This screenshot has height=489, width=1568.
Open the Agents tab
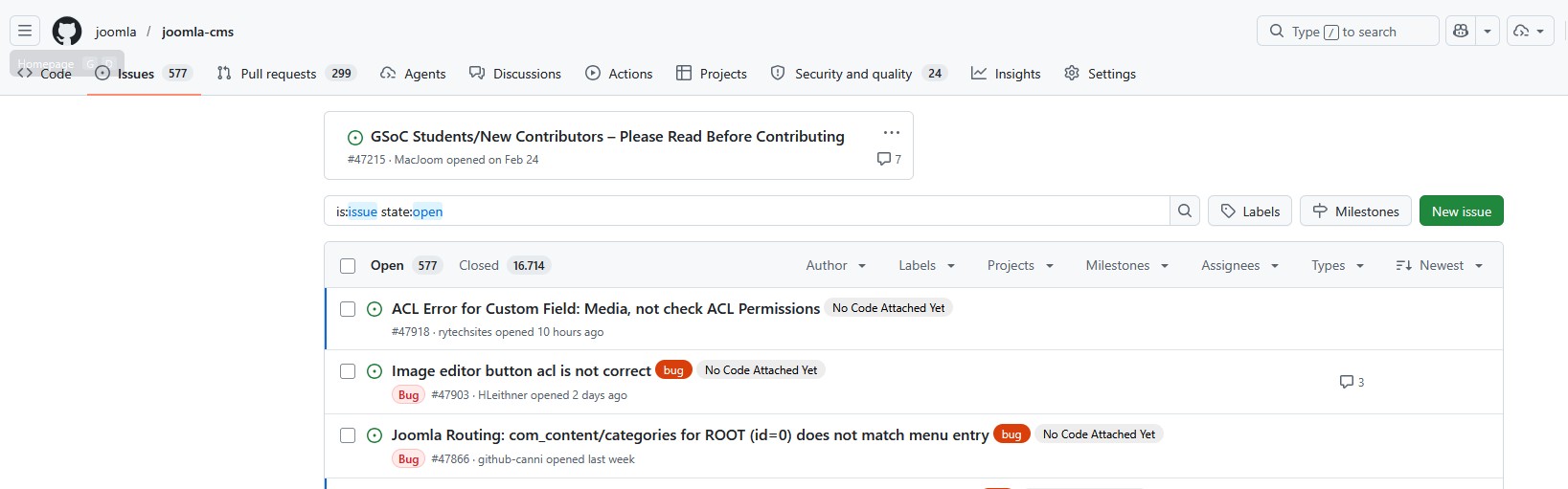(x=413, y=74)
